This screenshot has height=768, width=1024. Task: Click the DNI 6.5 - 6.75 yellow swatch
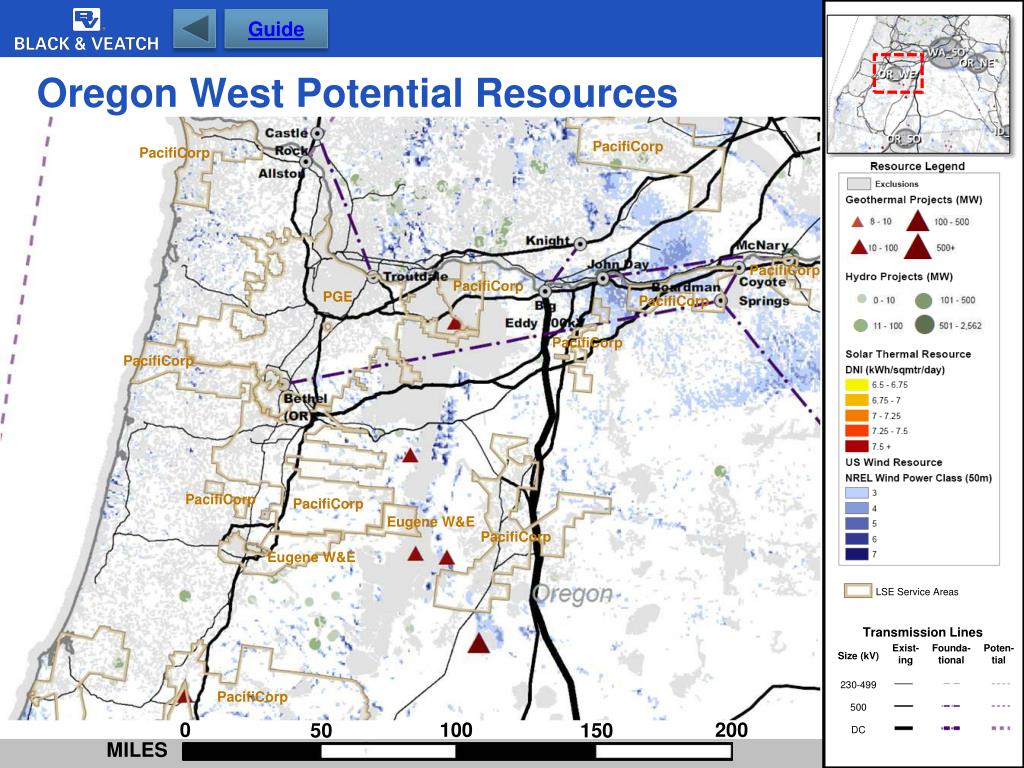coord(857,385)
